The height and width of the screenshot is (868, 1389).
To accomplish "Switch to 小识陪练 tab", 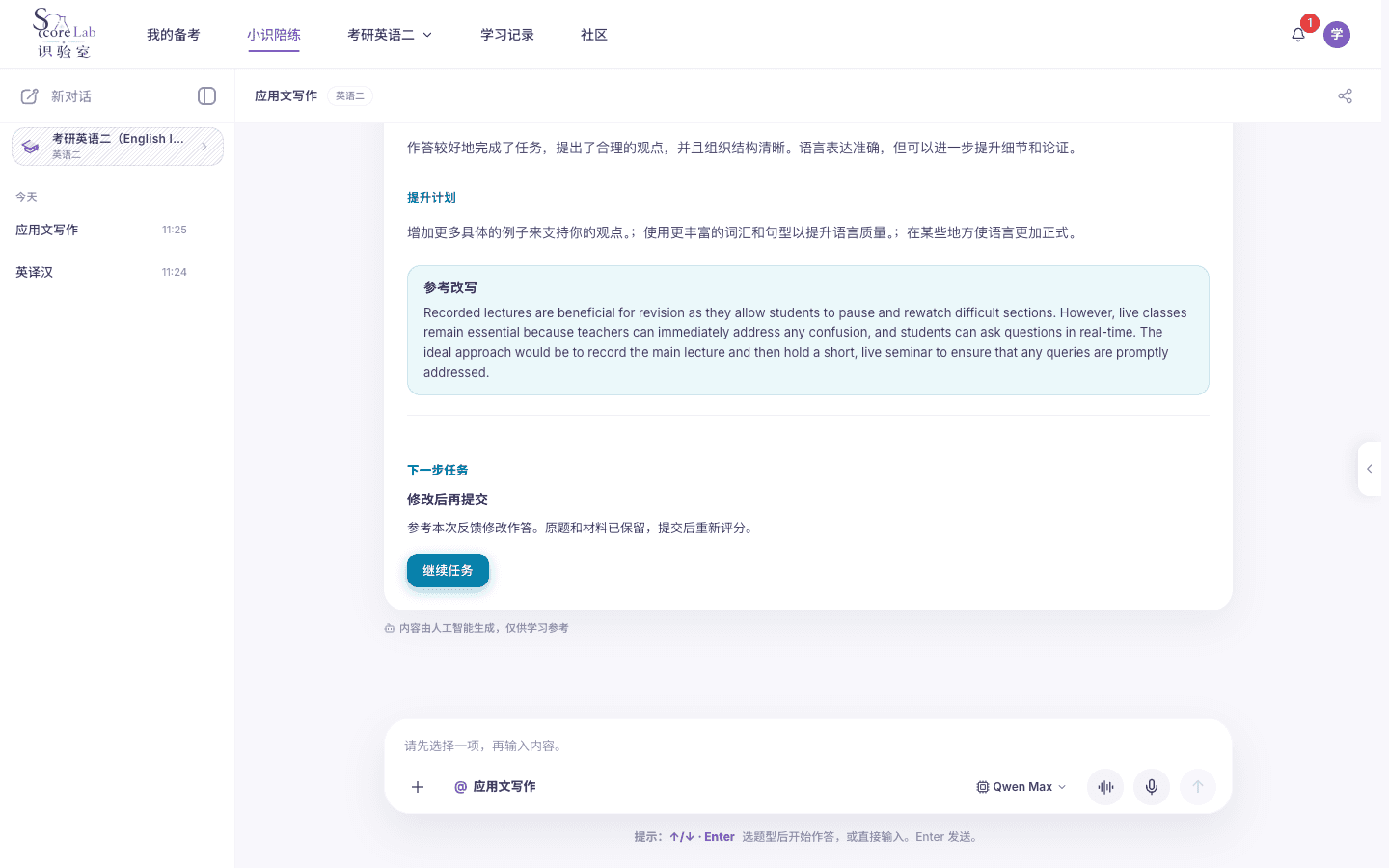I will (x=274, y=35).
